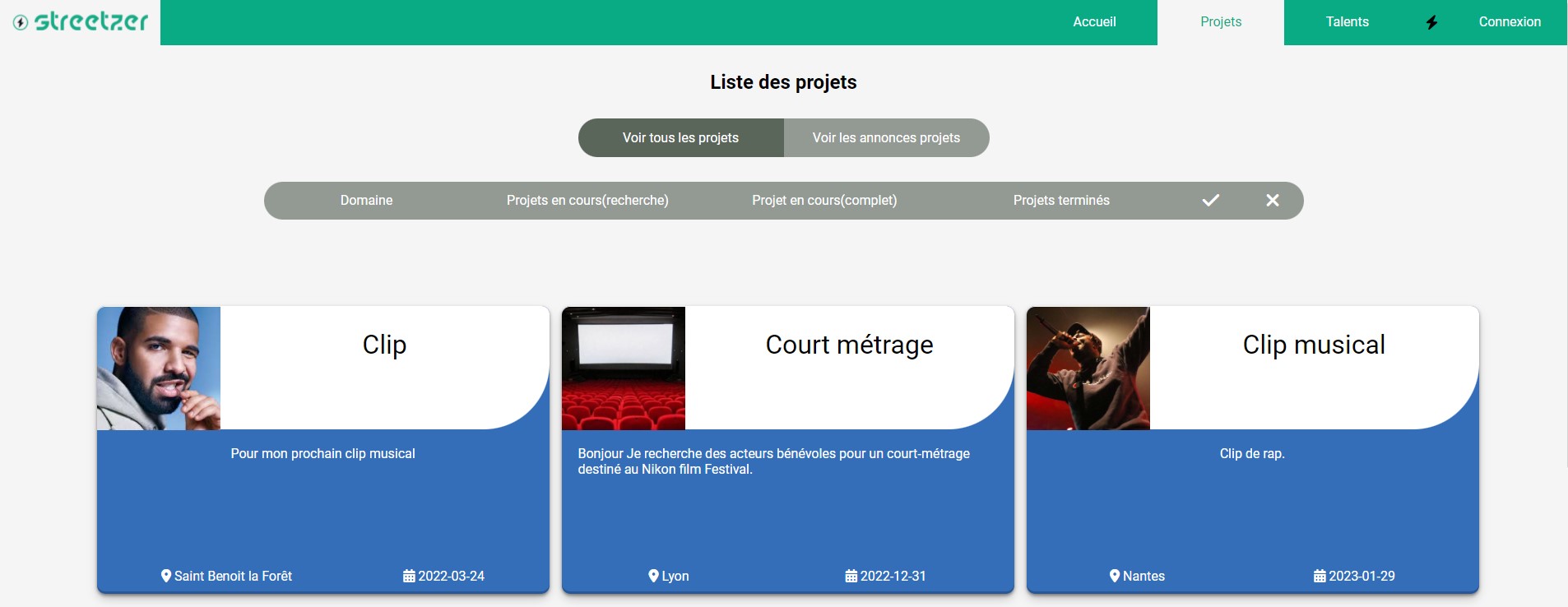Filter by Projets en cours(recherche)
This screenshot has height=607, width=1568.
(x=587, y=201)
